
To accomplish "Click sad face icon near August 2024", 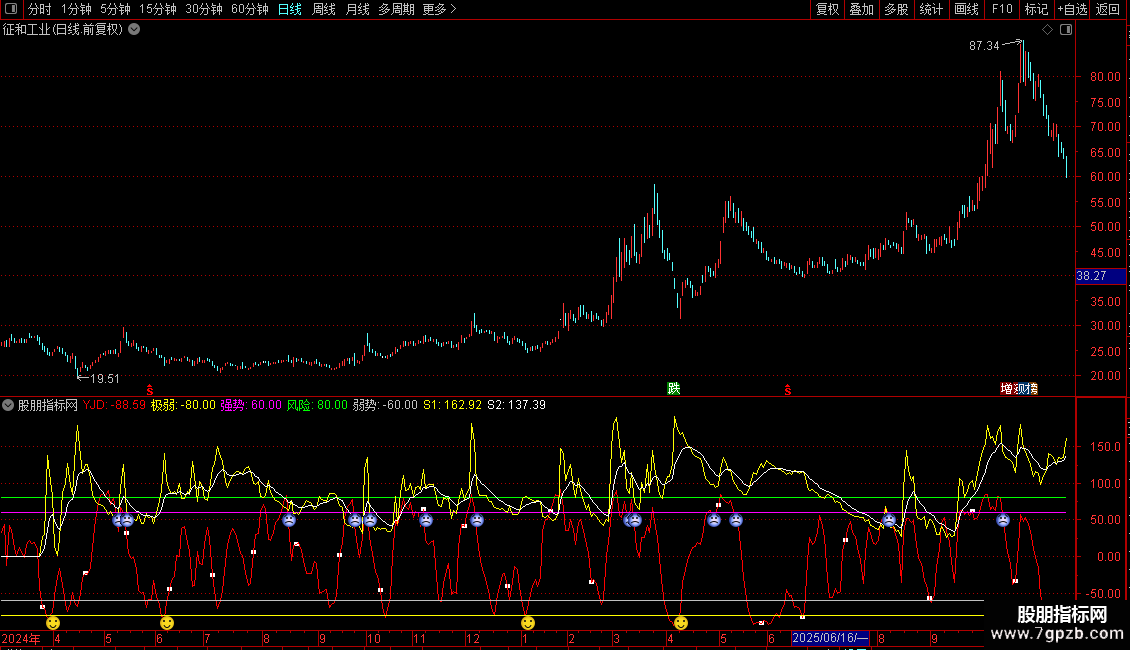I will [289, 520].
